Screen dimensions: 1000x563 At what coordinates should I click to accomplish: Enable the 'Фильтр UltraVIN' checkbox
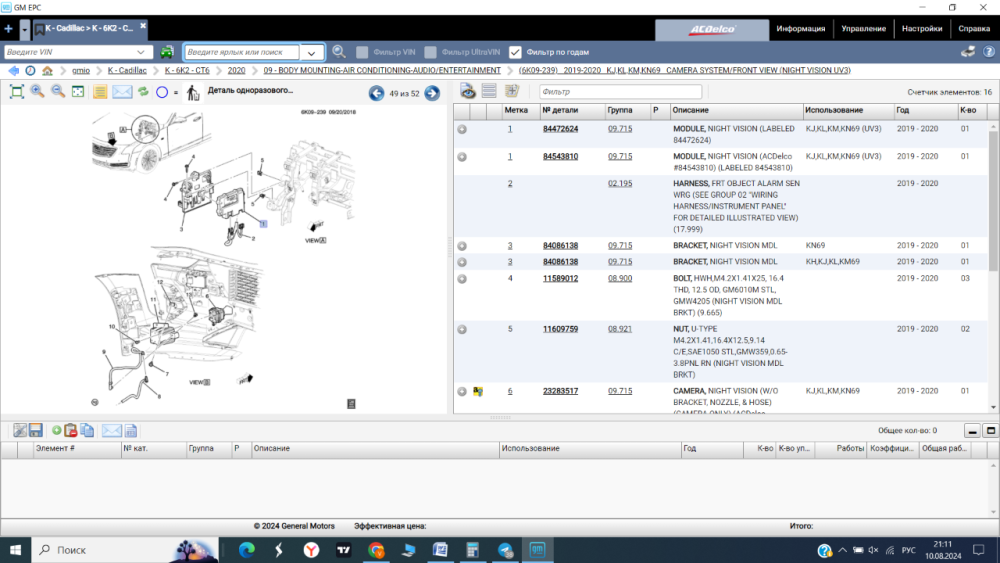(x=430, y=52)
